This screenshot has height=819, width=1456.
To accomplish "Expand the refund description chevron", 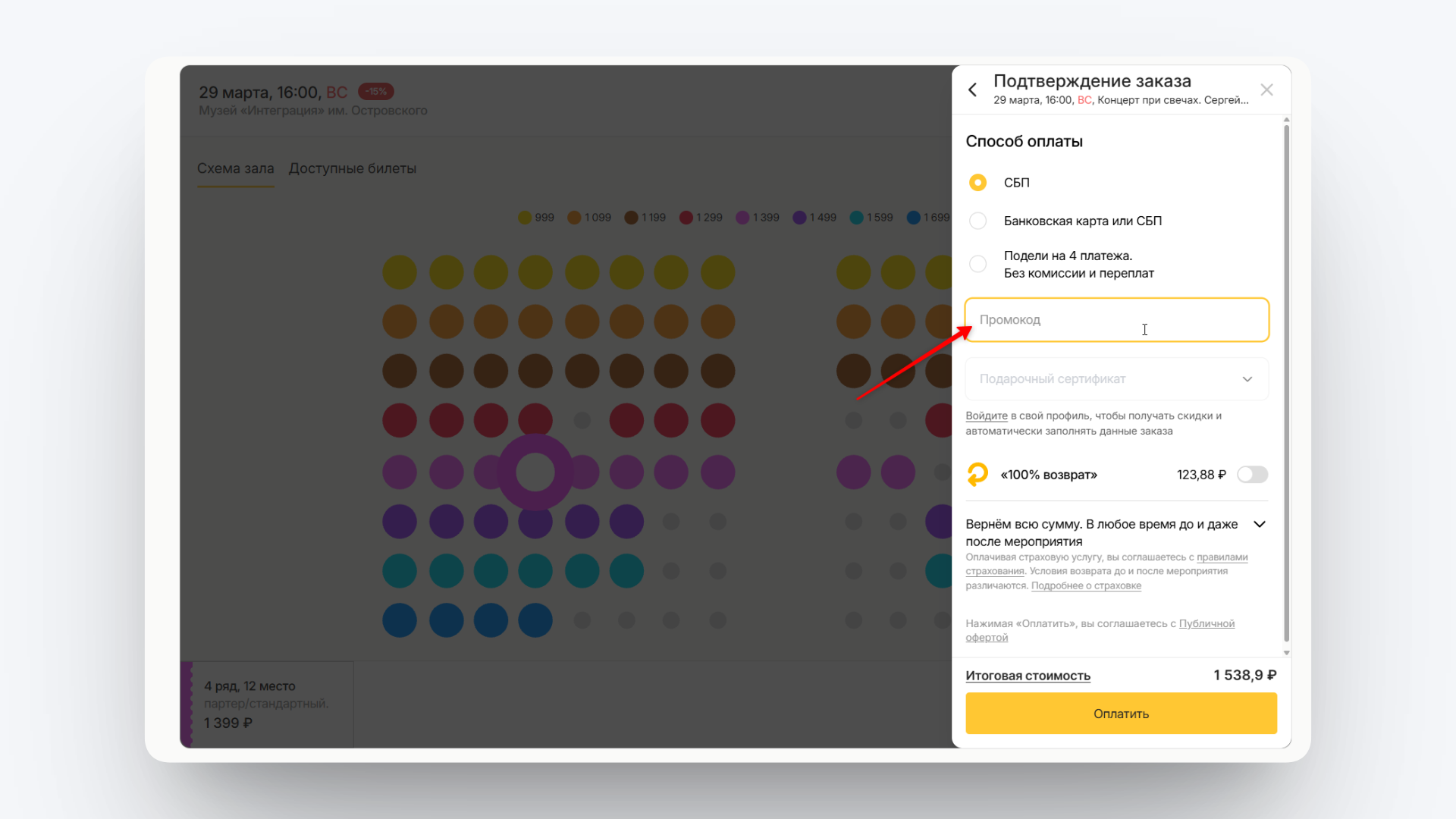I will (x=1260, y=525).
